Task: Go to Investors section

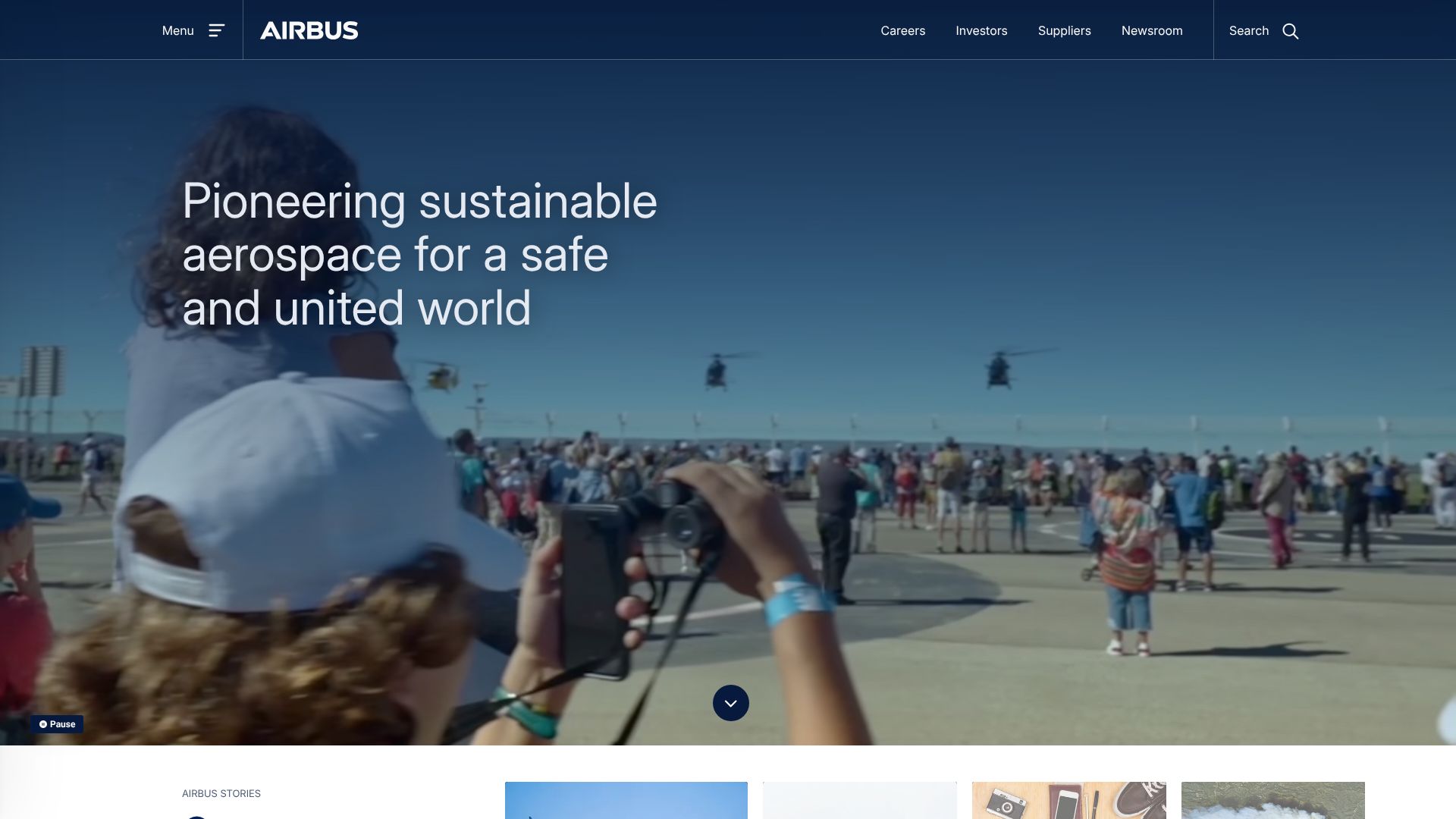Action: (x=981, y=30)
